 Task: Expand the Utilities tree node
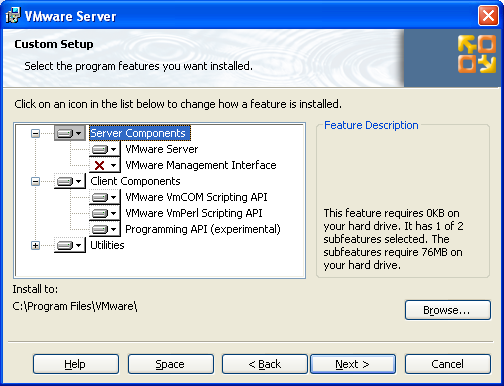(x=35, y=245)
